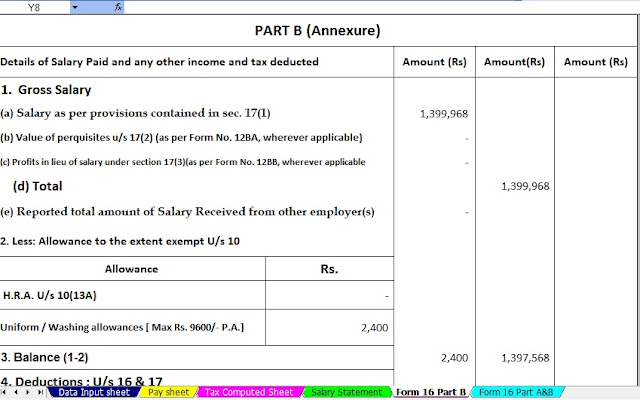
Task: Open the Name Box dropdown arrow
Action: (x=74, y=7)
